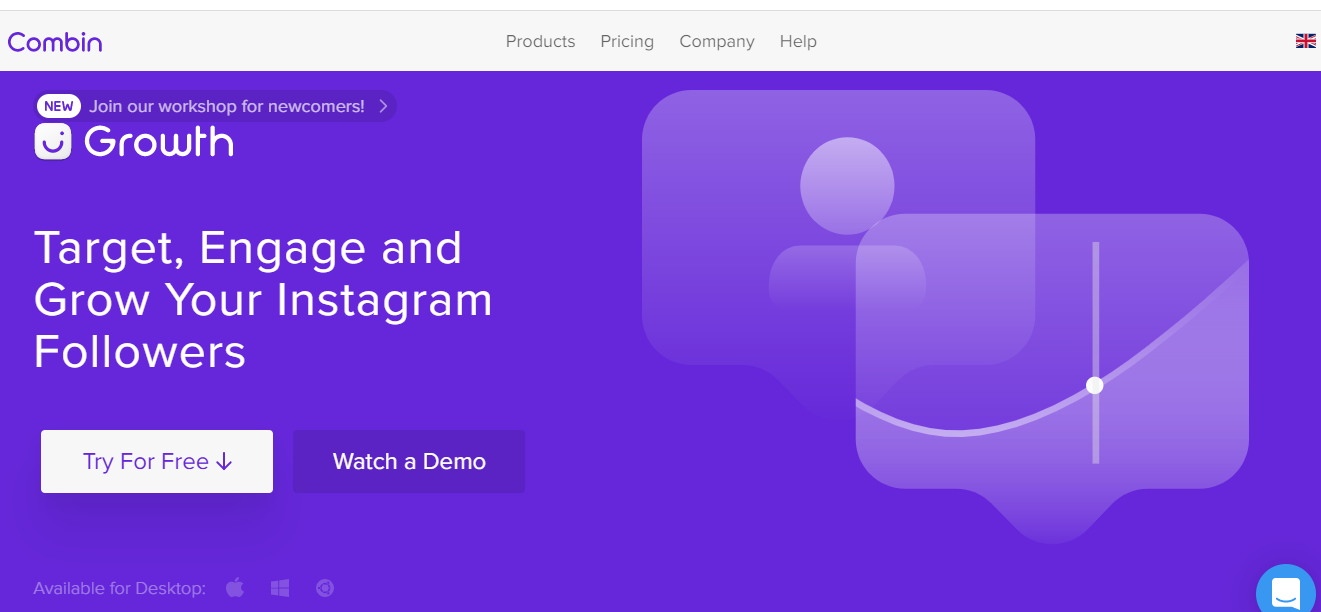Open the Products menu

[x=540, y=41]
